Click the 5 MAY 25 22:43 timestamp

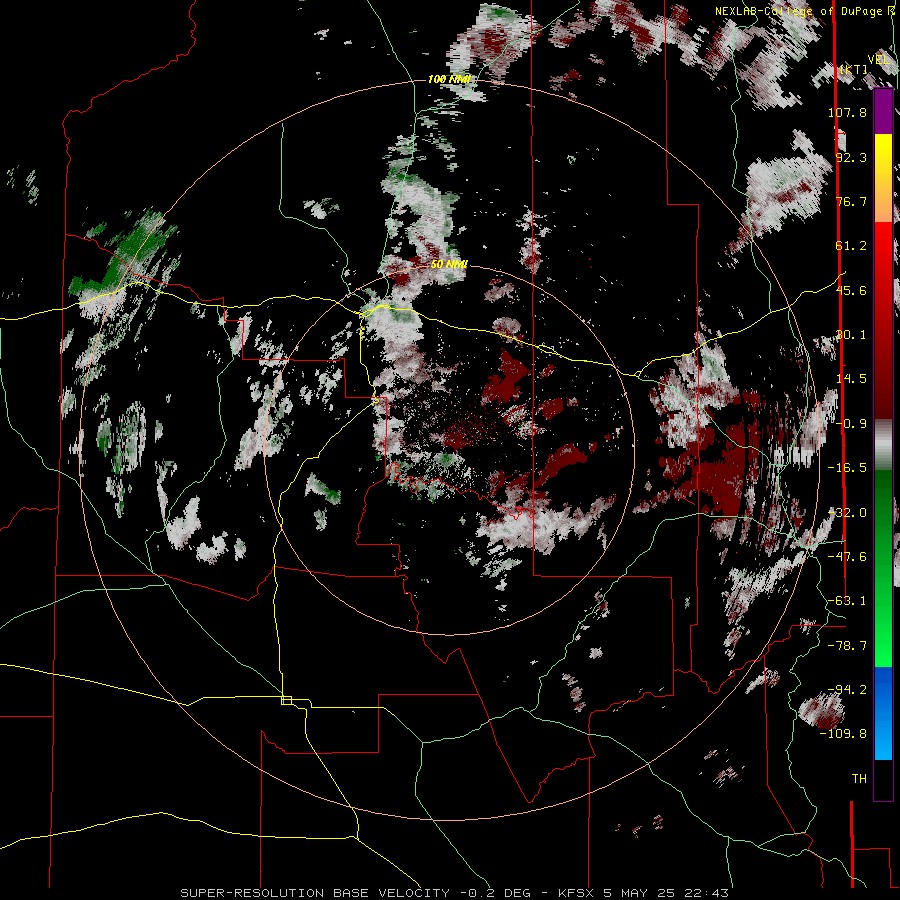tap(666, 893)
